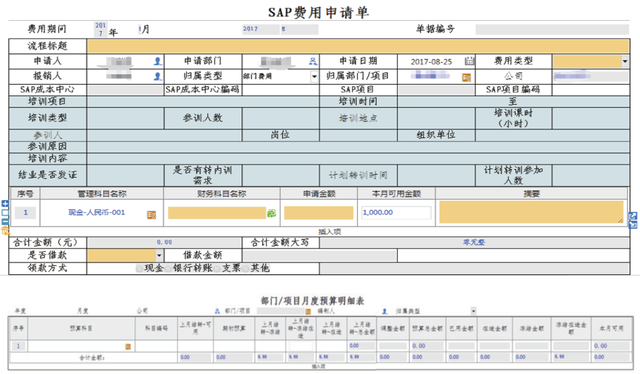The image size is (640, 374).
Task: Click the 本月可用 column header in budget table
Action: (x=611, y=328)
